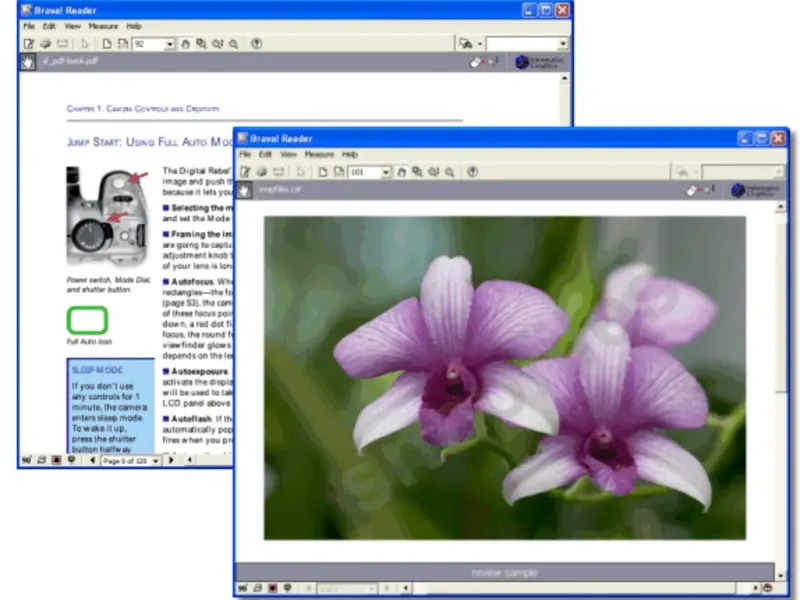Click the camera picture in back window document
The width and height of the screenshot is (800, 600).
pos(108,216)
